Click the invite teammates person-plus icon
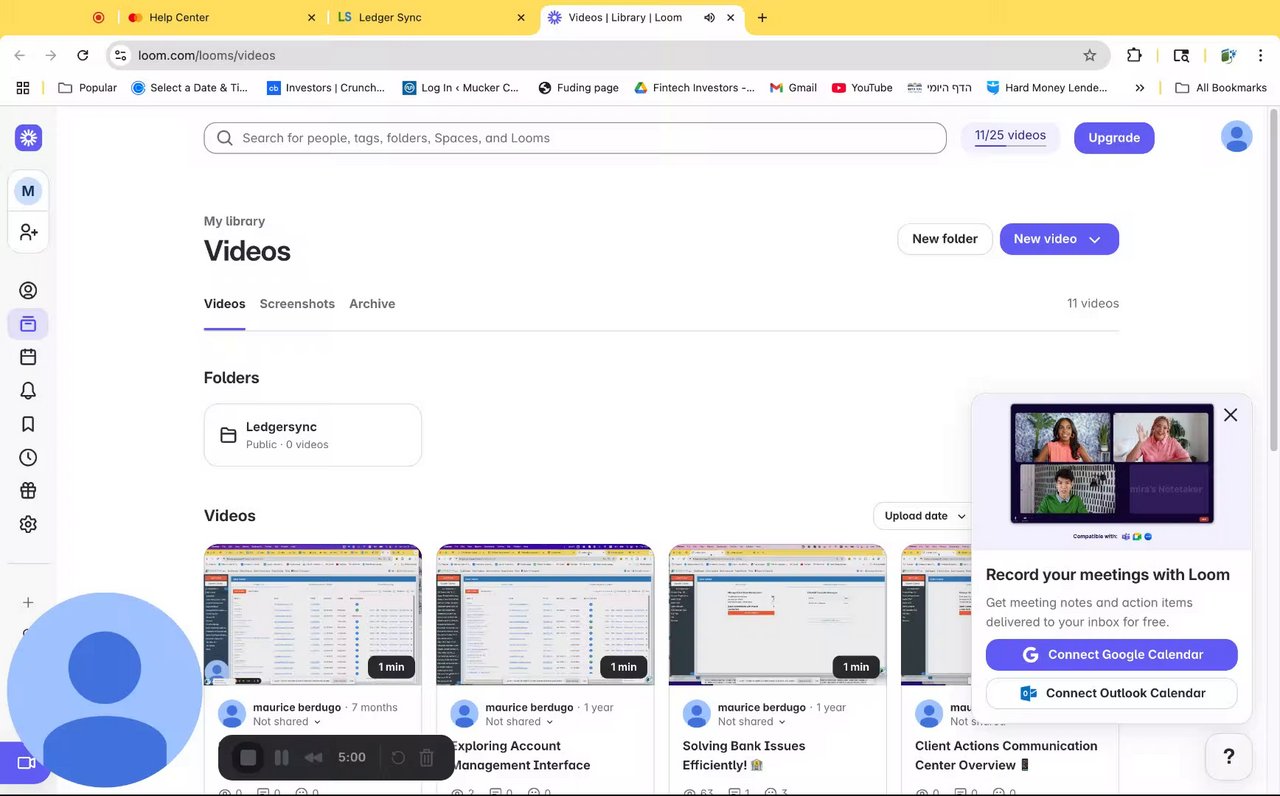The image size is (1280, 796). click(28, 232)
